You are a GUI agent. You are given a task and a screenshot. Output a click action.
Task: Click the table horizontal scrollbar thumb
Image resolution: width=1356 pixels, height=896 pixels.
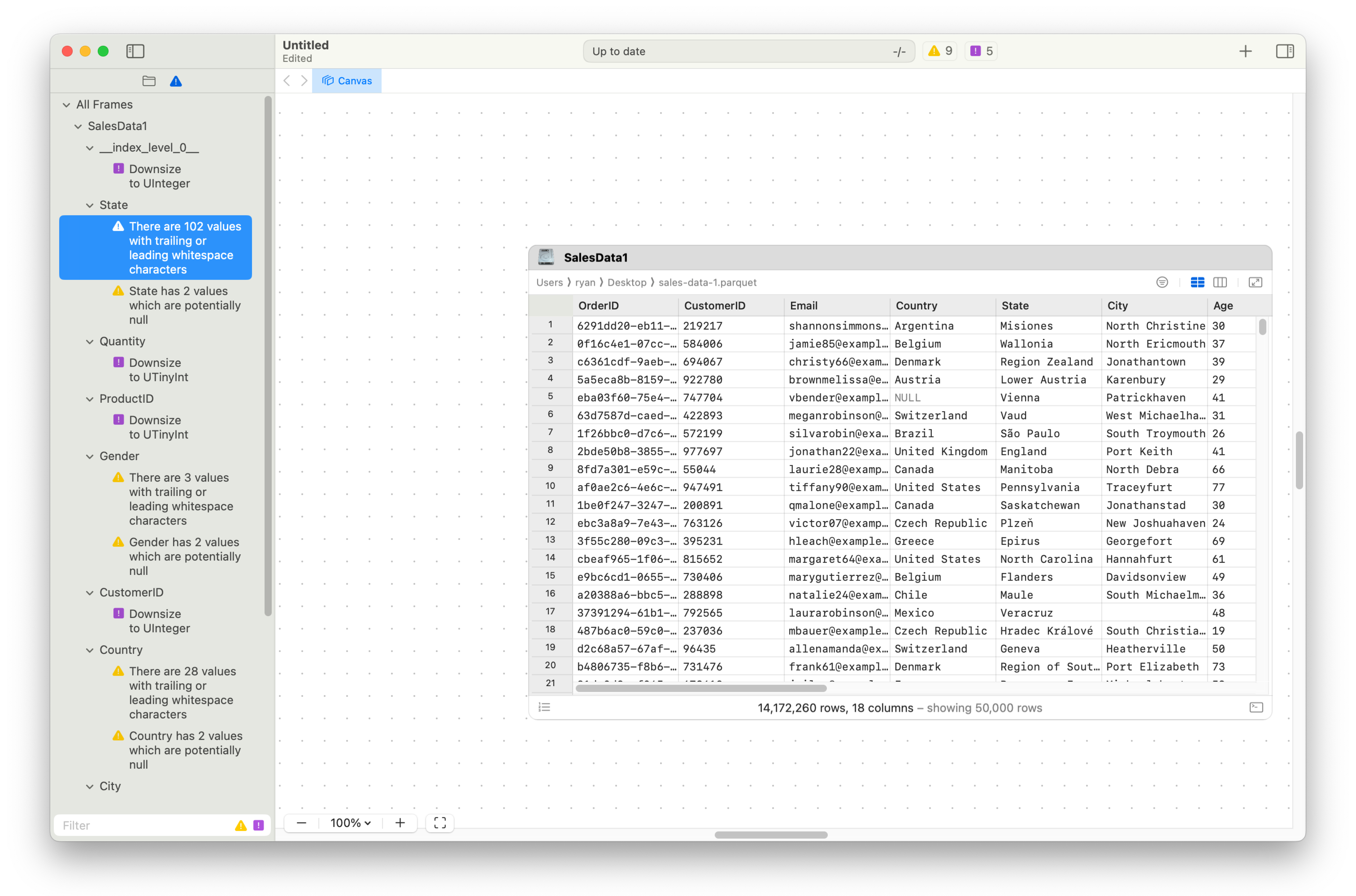[x=701, y=689]
